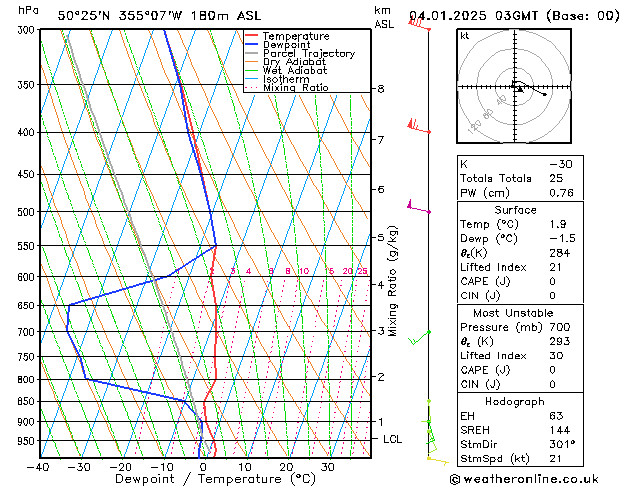Viewport: 629px width, 486px height.
Task: Click the mixing ratio label '10' on the chart
Action: 304,271
